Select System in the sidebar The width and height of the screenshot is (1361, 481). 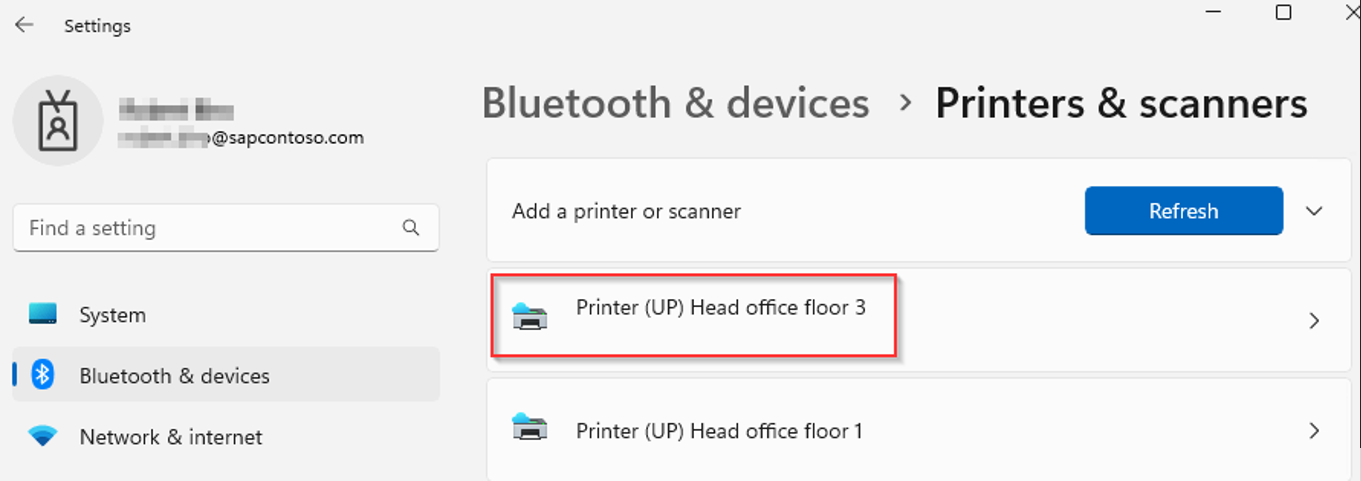tap(112, 315)
